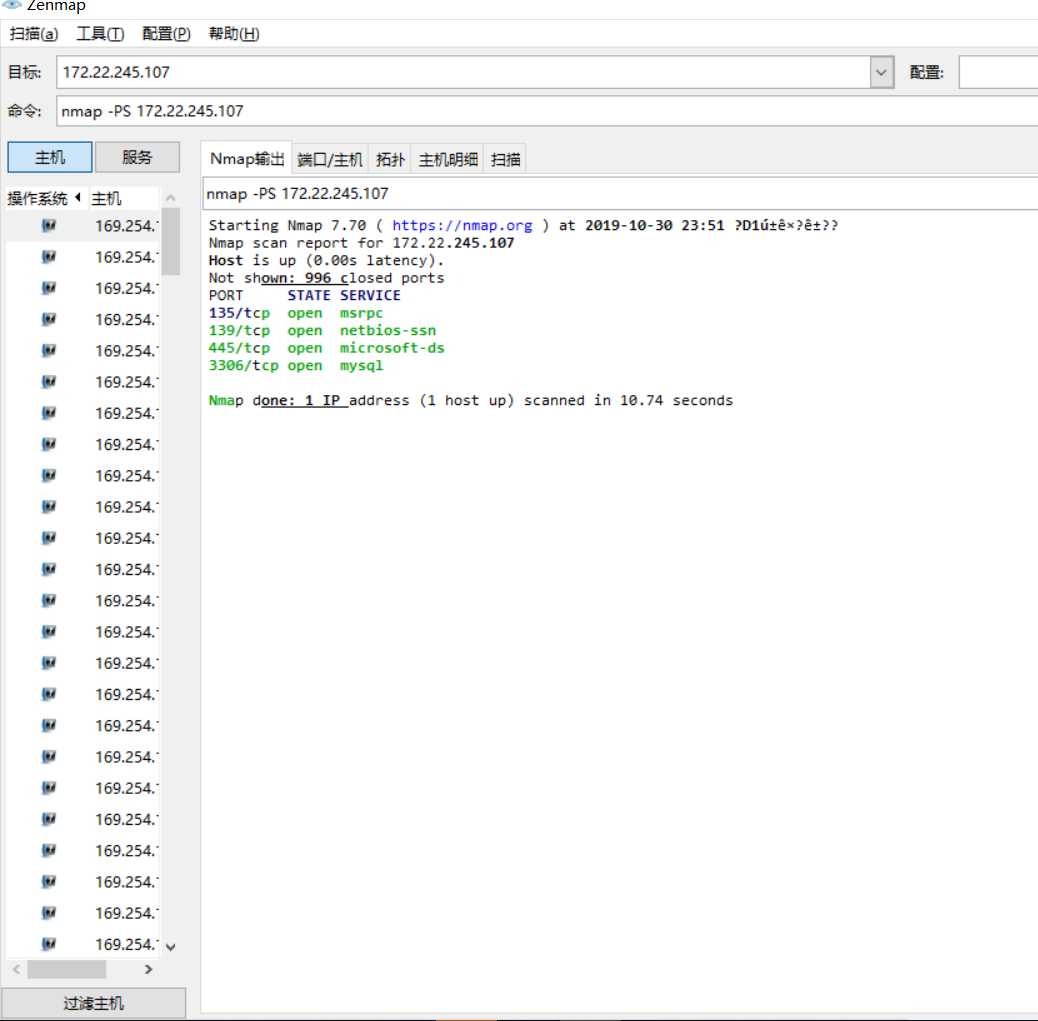Open the https://nmap.org link in output
Viewport: 1038px width, 1021px height.
click(462, 226)
